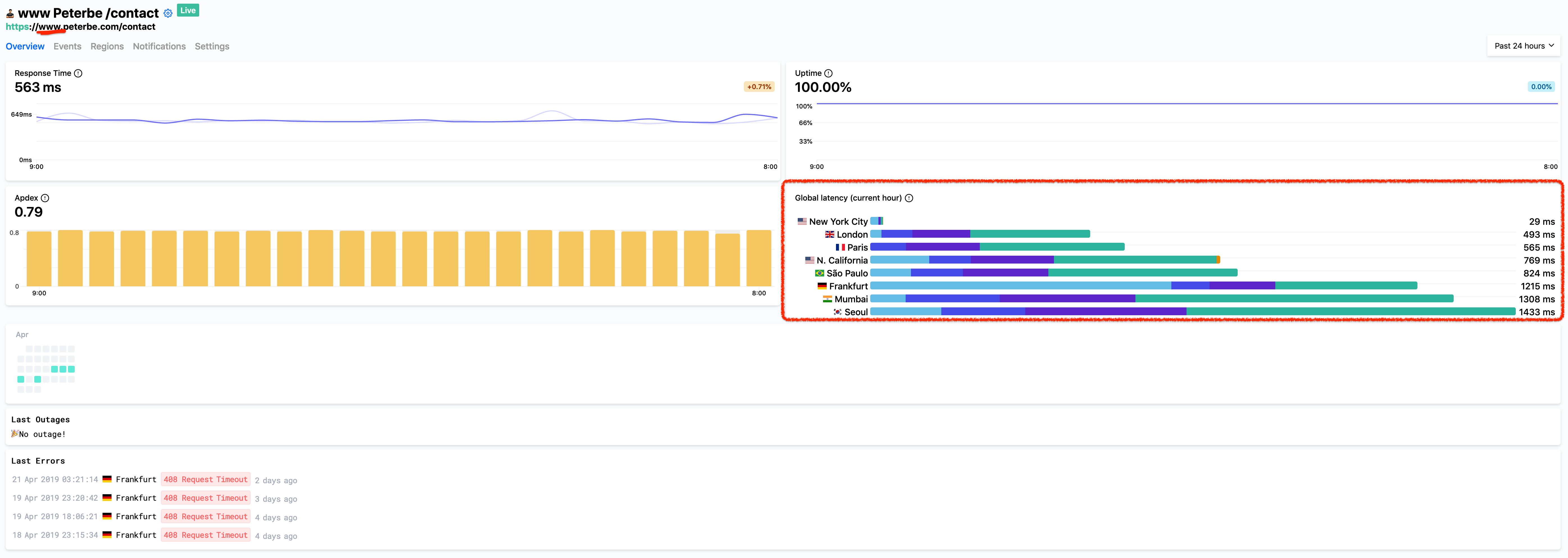1568x558 pixels.
Task: Click the Apdex info icon
Action: tap(45, 198)
